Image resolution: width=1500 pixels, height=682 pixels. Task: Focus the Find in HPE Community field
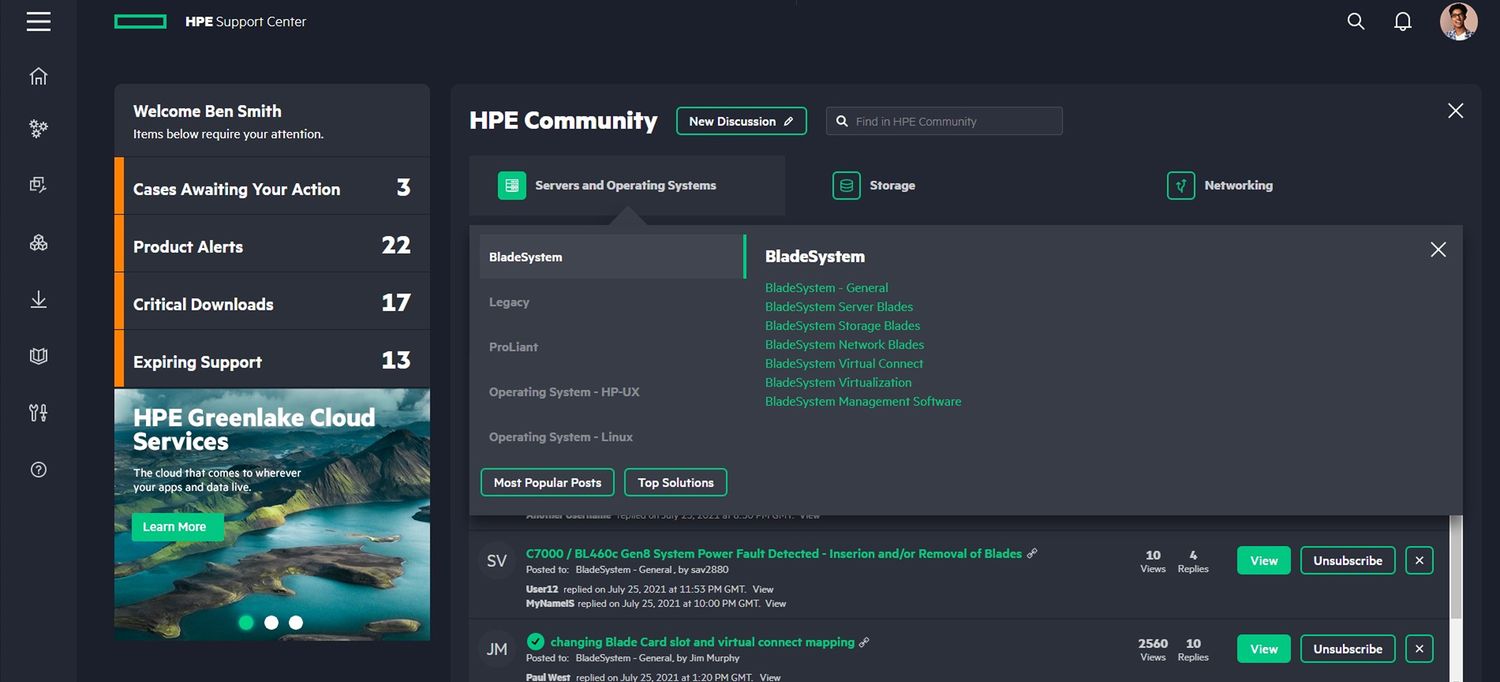[x=944, y=121]
